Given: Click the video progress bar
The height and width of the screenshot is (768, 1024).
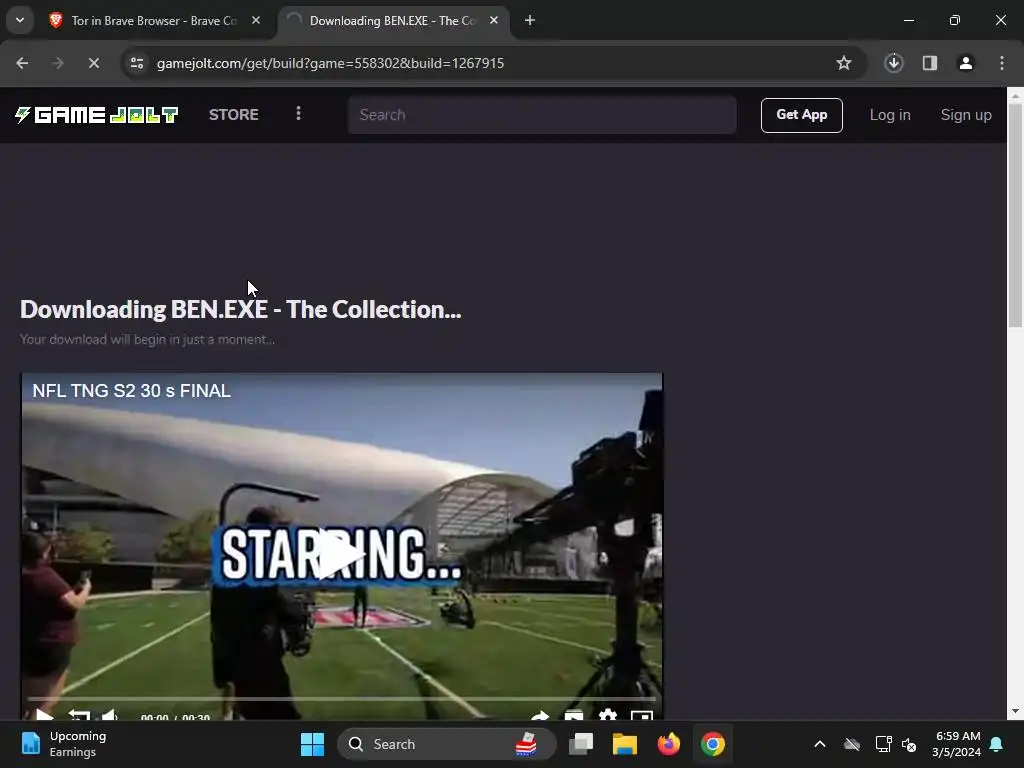Looking at the screenshot, I should pos(341,699).
